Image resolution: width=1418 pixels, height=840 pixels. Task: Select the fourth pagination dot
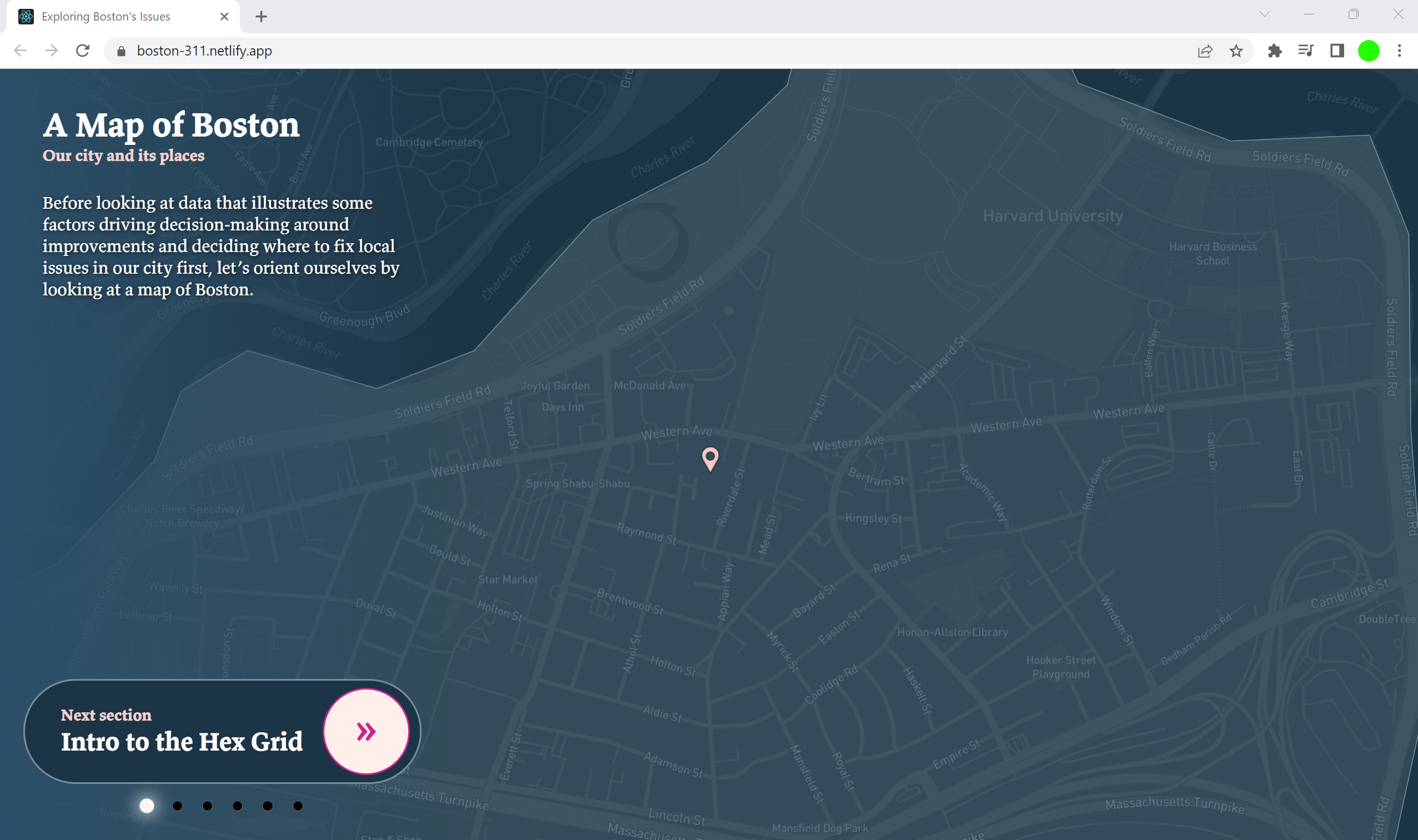[237, 806]
